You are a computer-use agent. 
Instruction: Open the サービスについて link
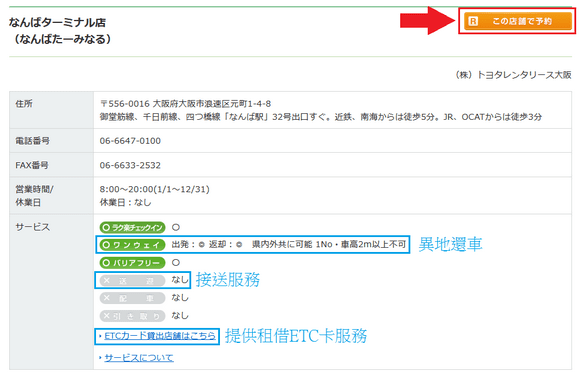139,358
